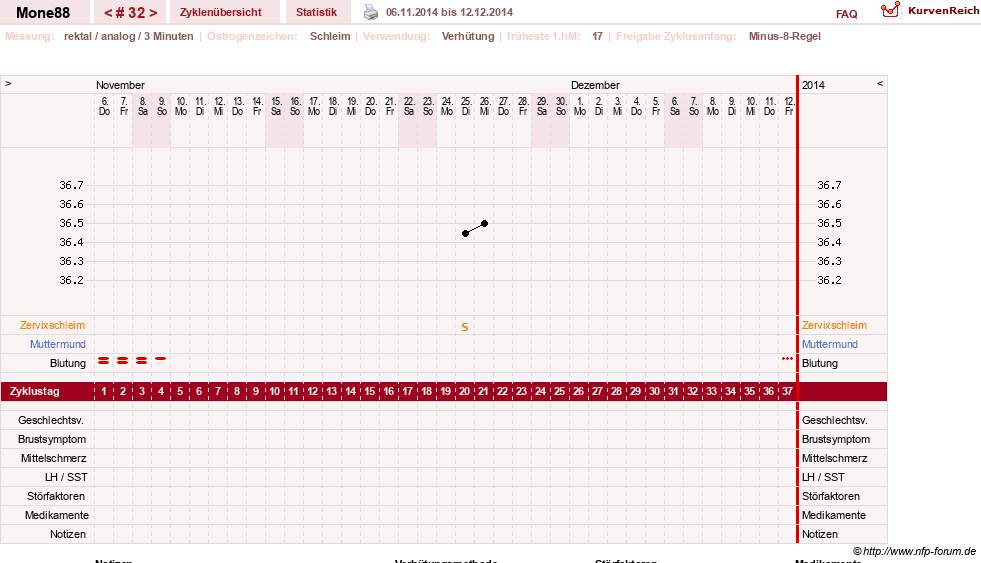Click the left Mittelschmerz row label
Image resolution: width=981 pixels, height=563 pixels.
point(53,458)
